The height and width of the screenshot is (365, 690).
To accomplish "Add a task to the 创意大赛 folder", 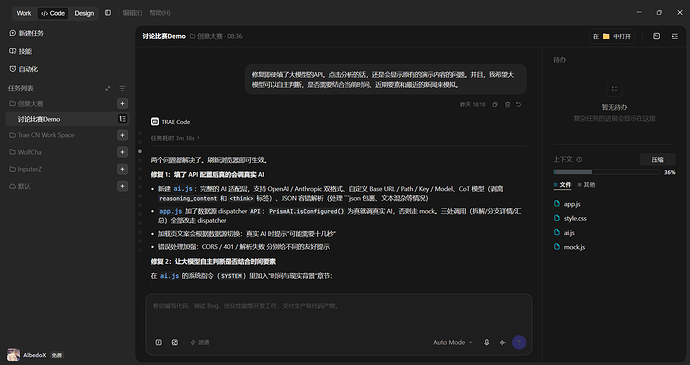I will point(122,103).
